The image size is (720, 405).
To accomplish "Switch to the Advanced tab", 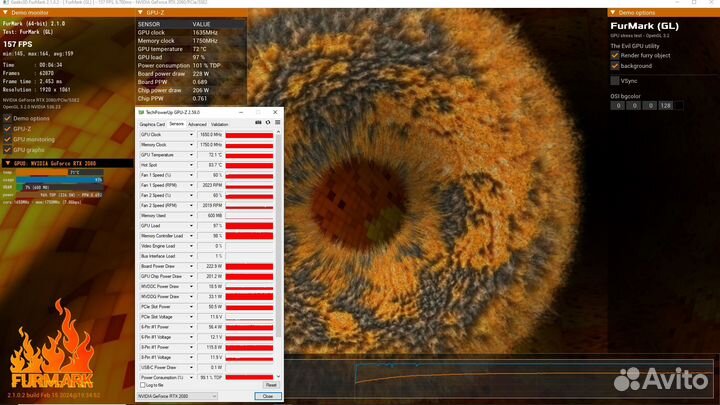I will (197, 124).
